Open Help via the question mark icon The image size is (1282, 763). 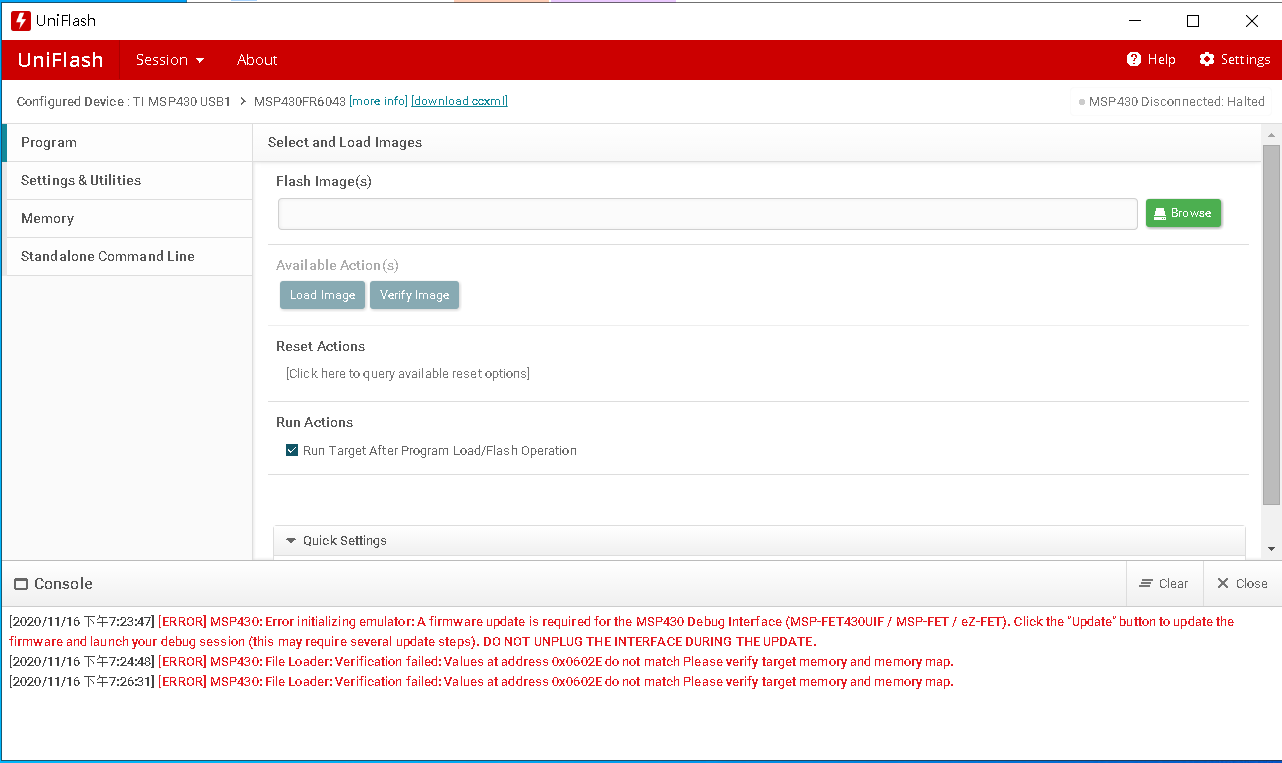[x=1134, y=59]
